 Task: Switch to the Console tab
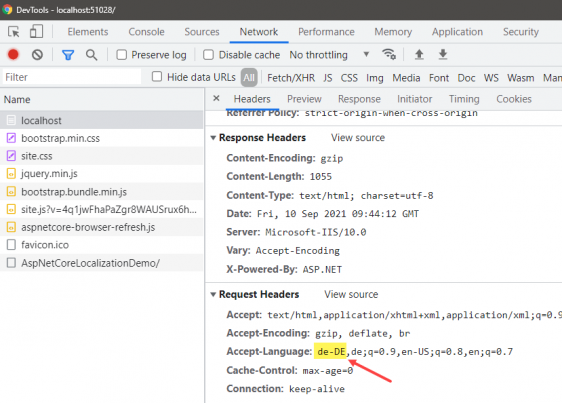pyautogui.click(x=146, y=32)
